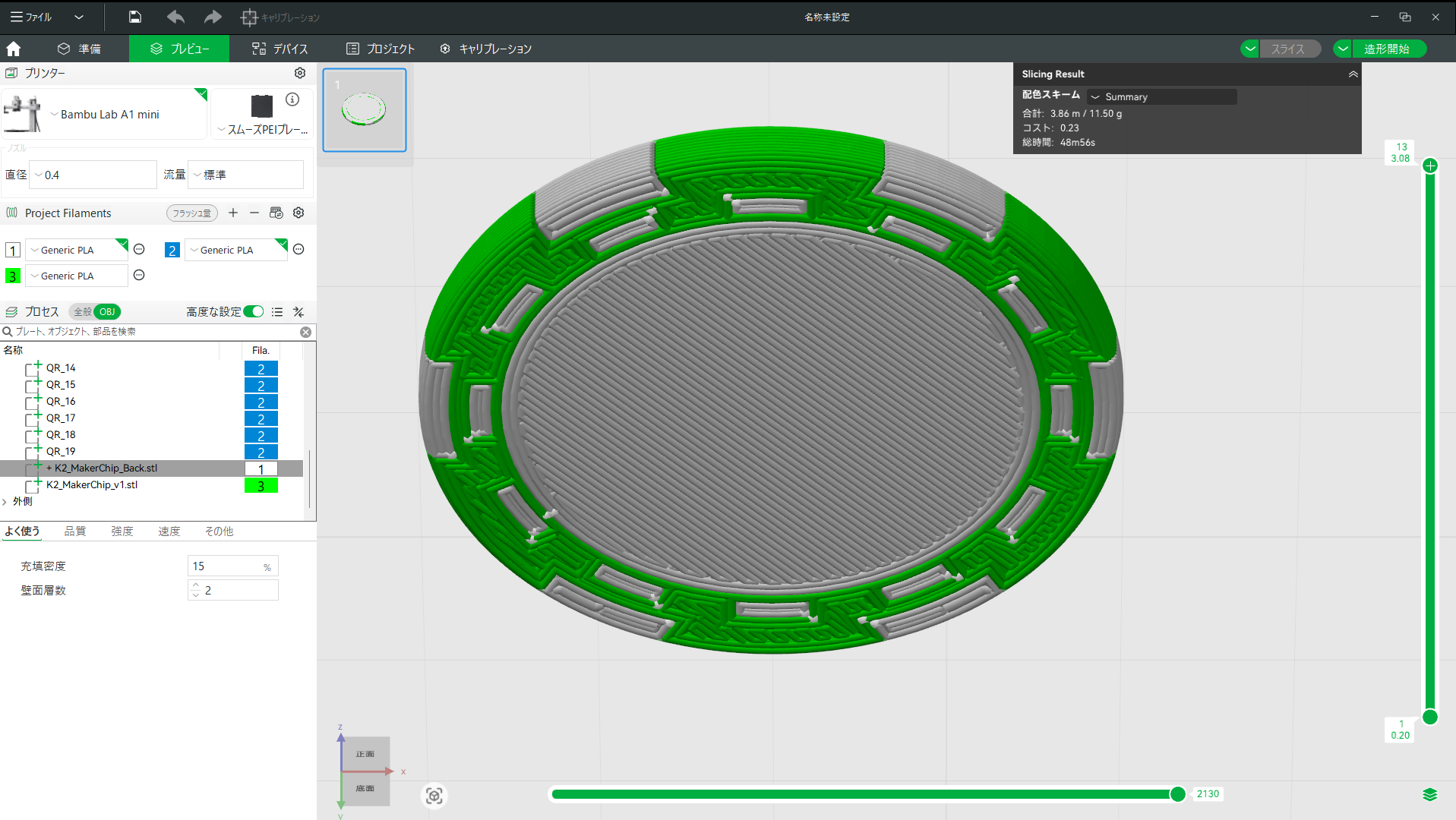Switch to the デバイス tab
Screen dimensions: 1456x820
(280, 49)
